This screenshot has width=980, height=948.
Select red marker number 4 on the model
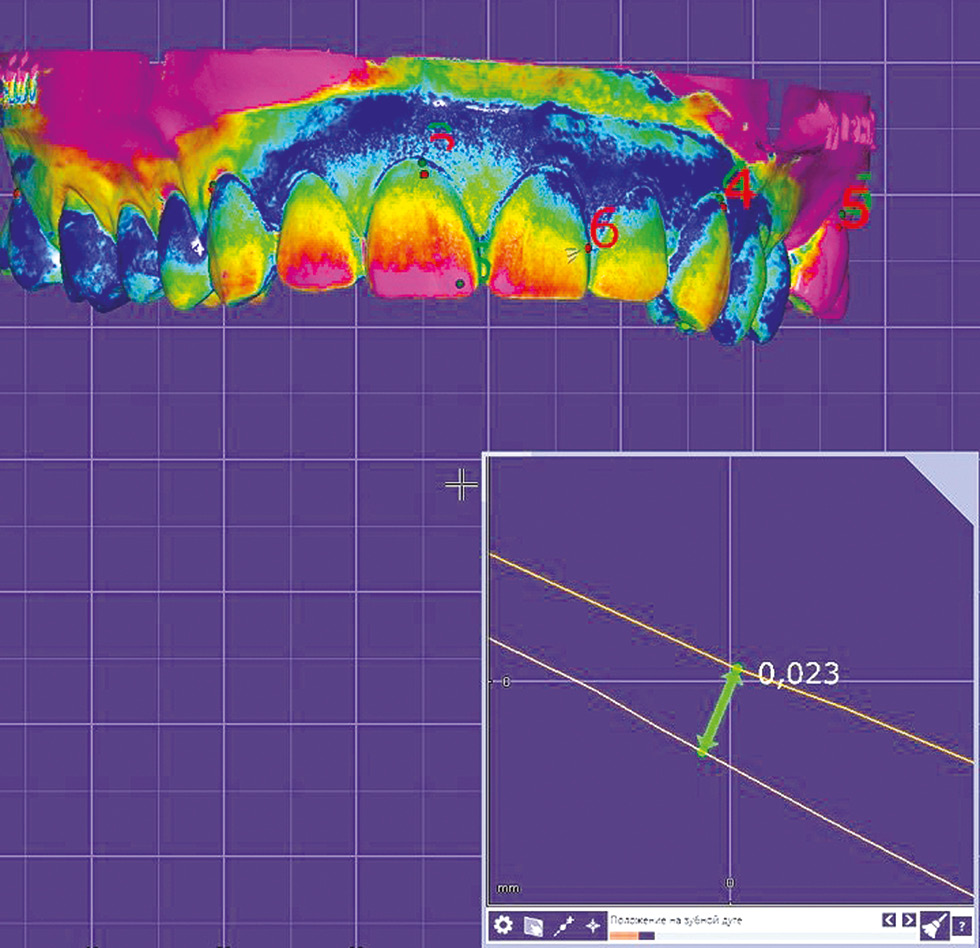coord(738,190)
